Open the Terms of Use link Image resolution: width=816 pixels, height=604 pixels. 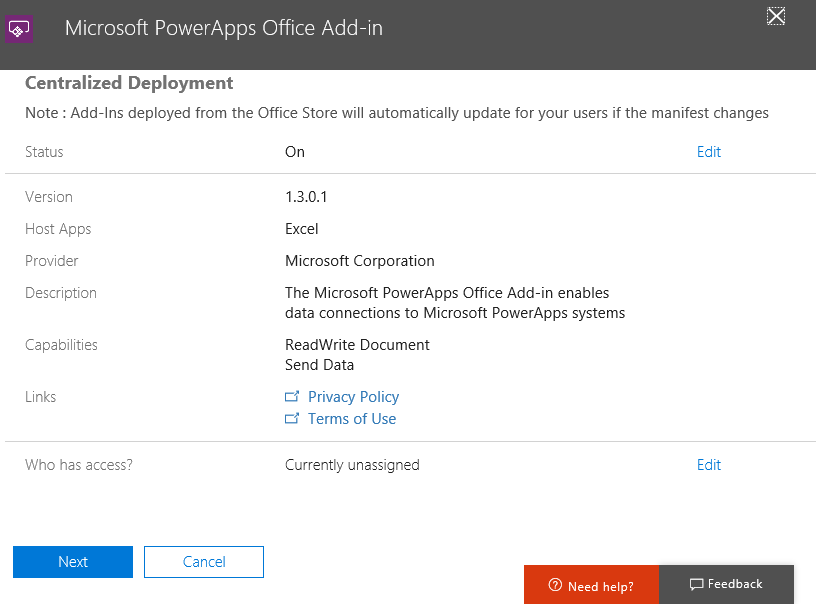click(x=351, y=419)
